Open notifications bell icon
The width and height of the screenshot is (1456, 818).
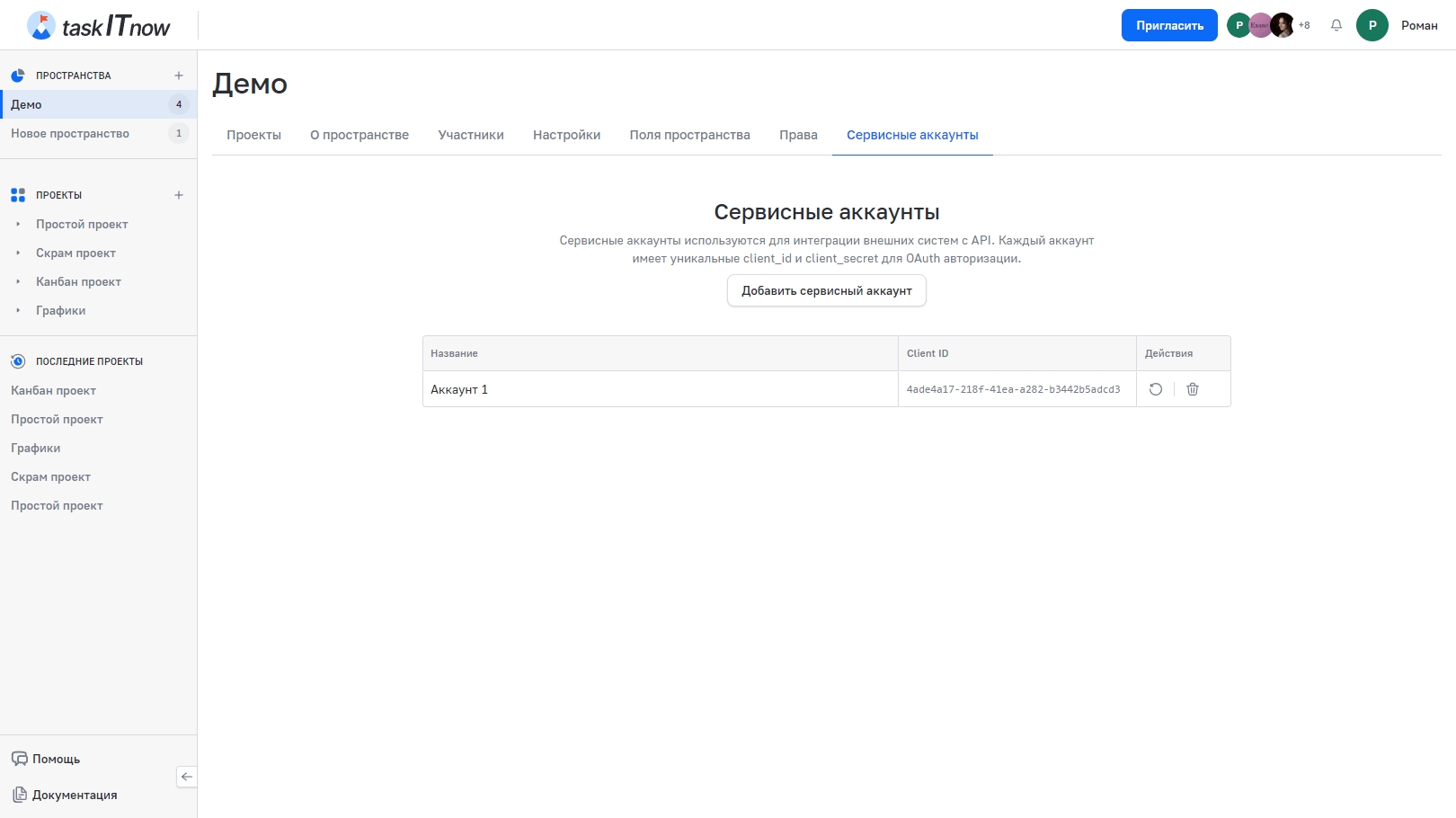pos(1336,25)
